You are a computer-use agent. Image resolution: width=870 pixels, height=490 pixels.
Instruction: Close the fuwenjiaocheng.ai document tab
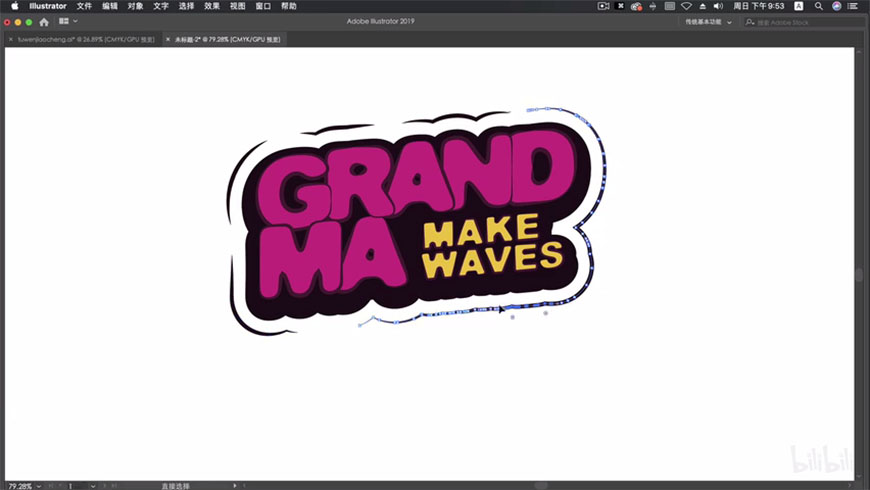tap(9, 39)
